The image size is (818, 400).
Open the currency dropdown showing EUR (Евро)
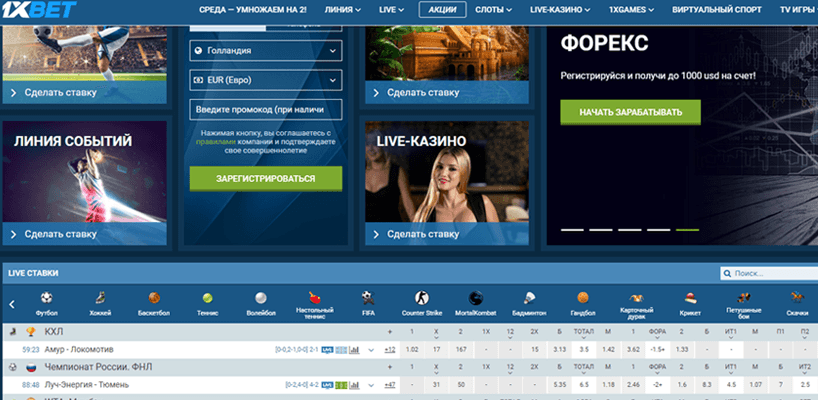point(266,80)
